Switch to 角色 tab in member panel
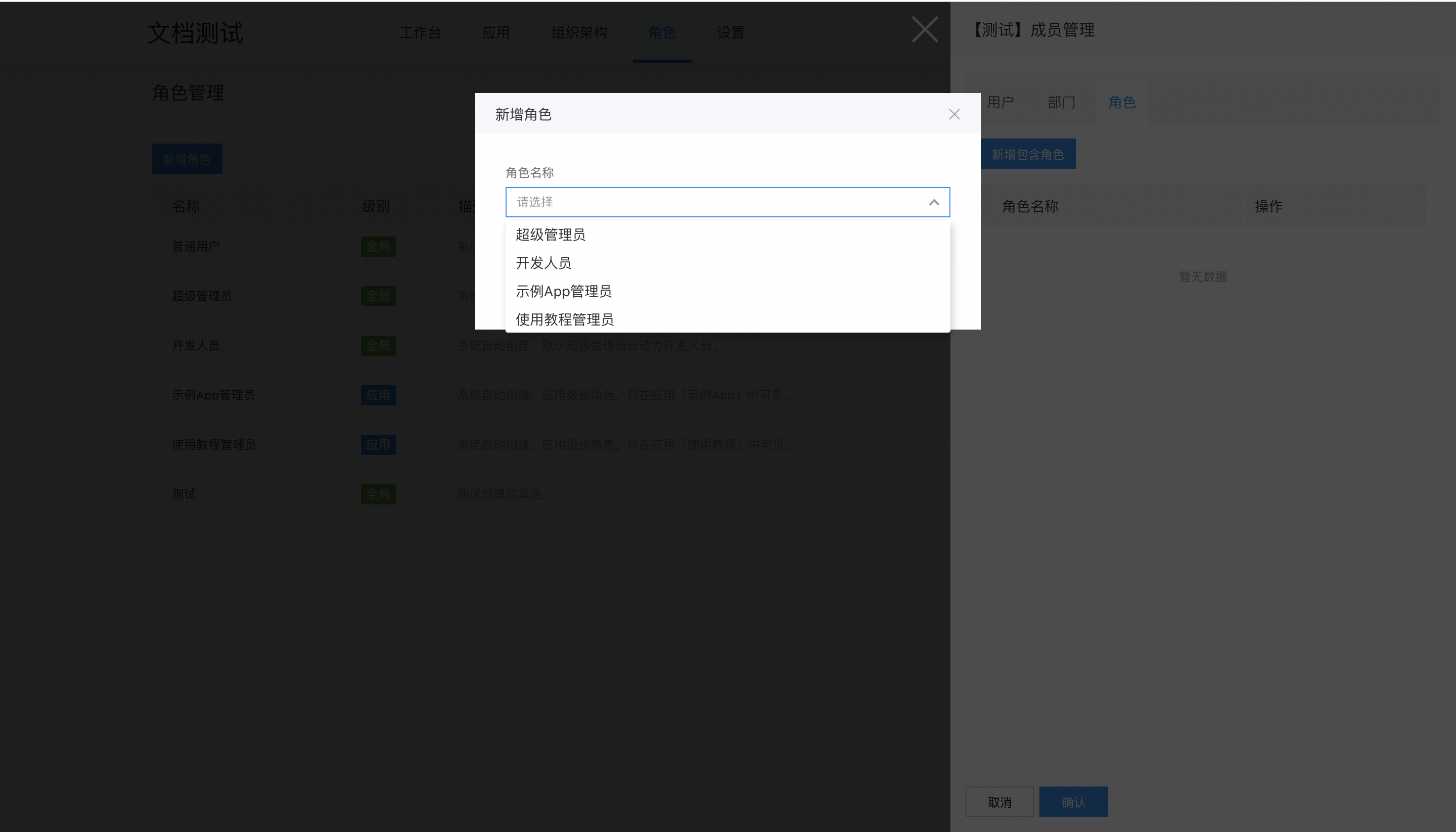 [x=1122, y=102]
